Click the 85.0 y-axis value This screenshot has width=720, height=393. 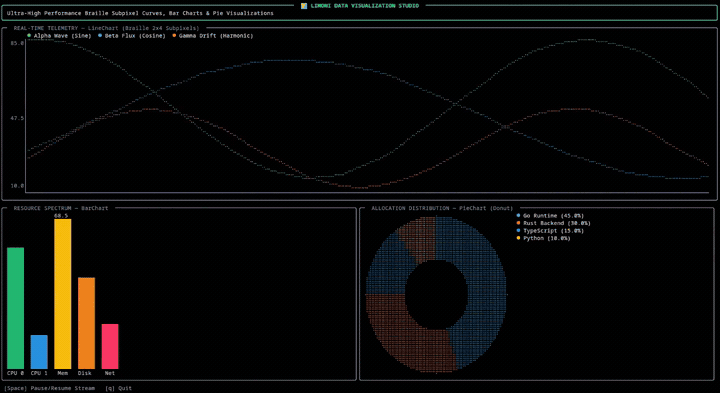click(17, 43)
